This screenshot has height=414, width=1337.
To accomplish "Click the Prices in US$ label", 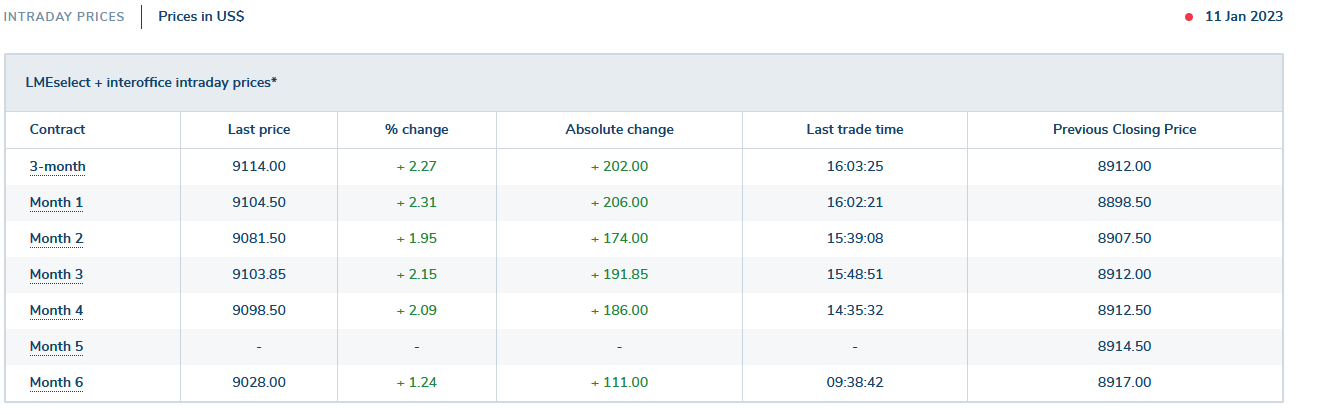I will pos(201,17).
